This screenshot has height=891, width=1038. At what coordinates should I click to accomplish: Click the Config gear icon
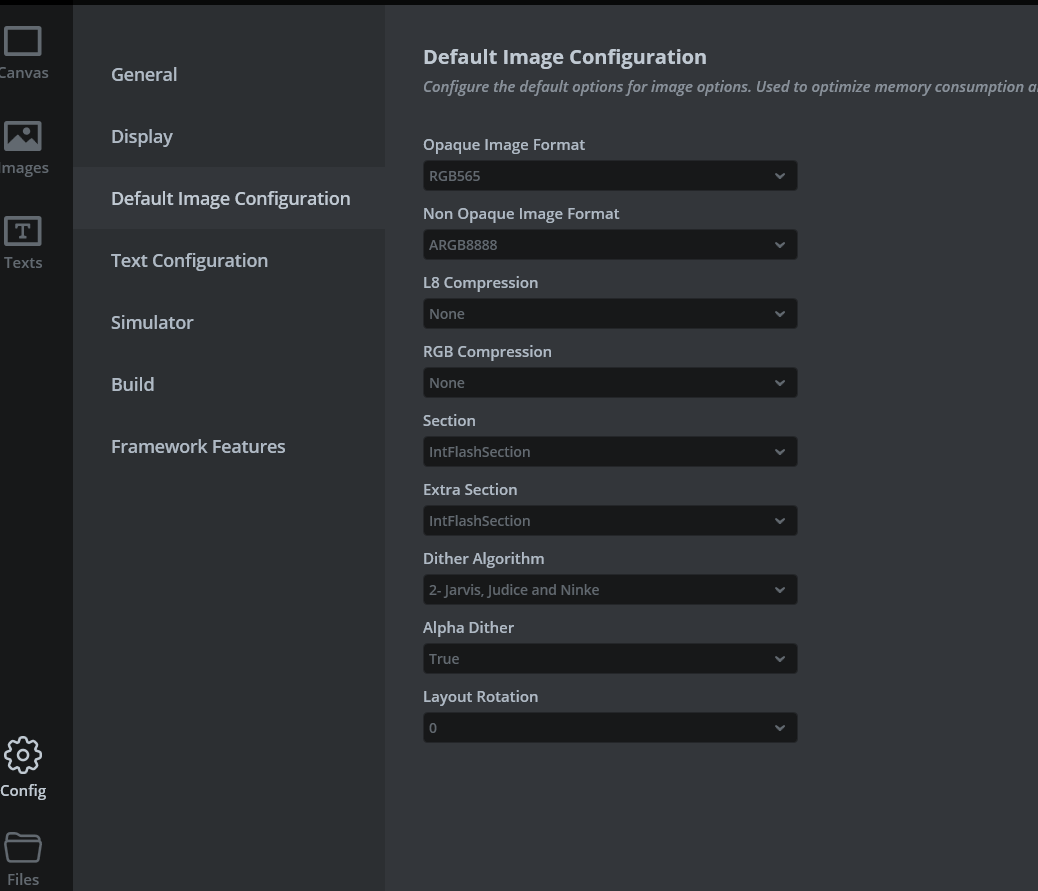click(23, 756)
